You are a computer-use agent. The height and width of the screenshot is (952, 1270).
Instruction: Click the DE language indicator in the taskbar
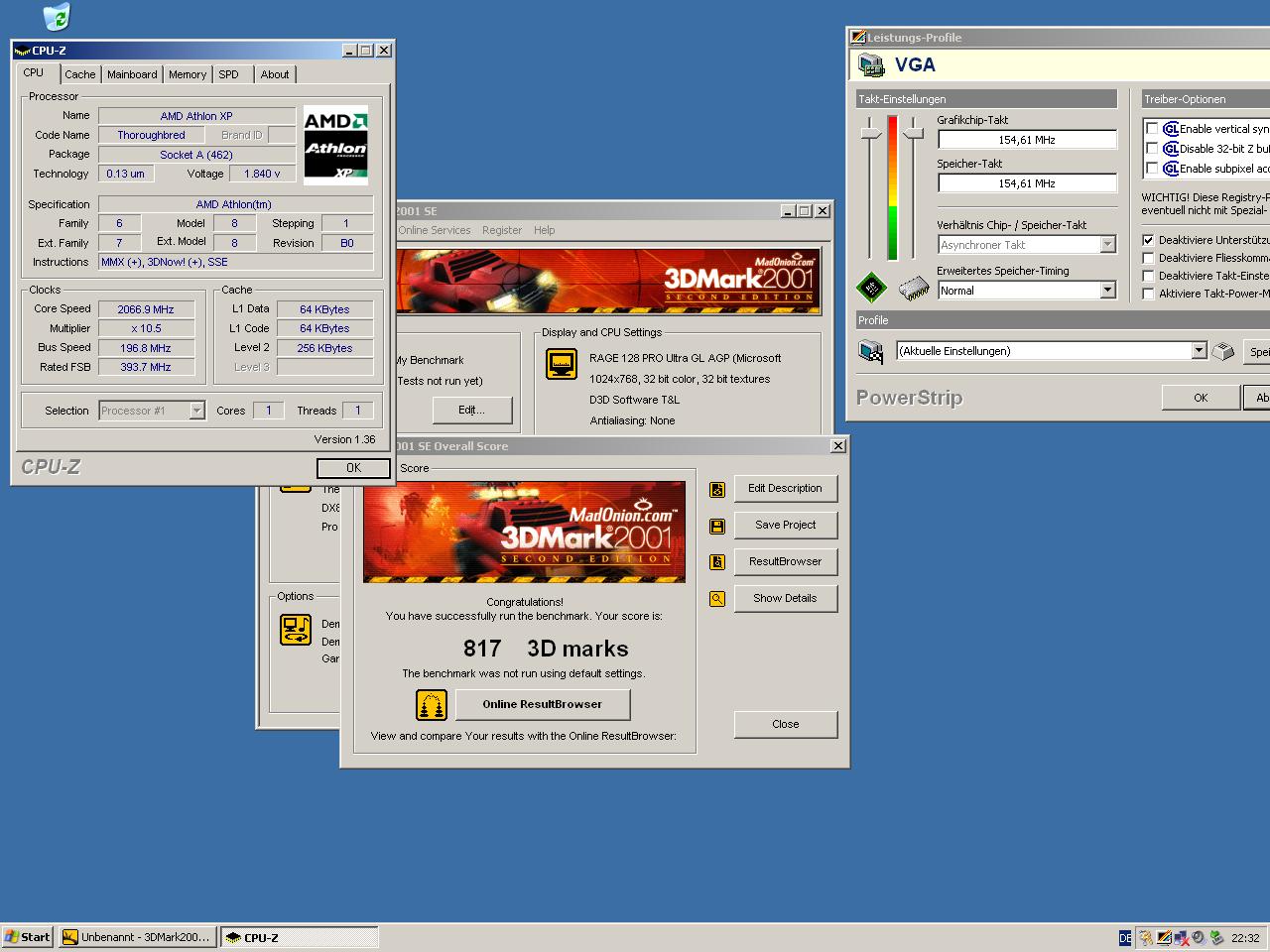(x=1125, y=937)
